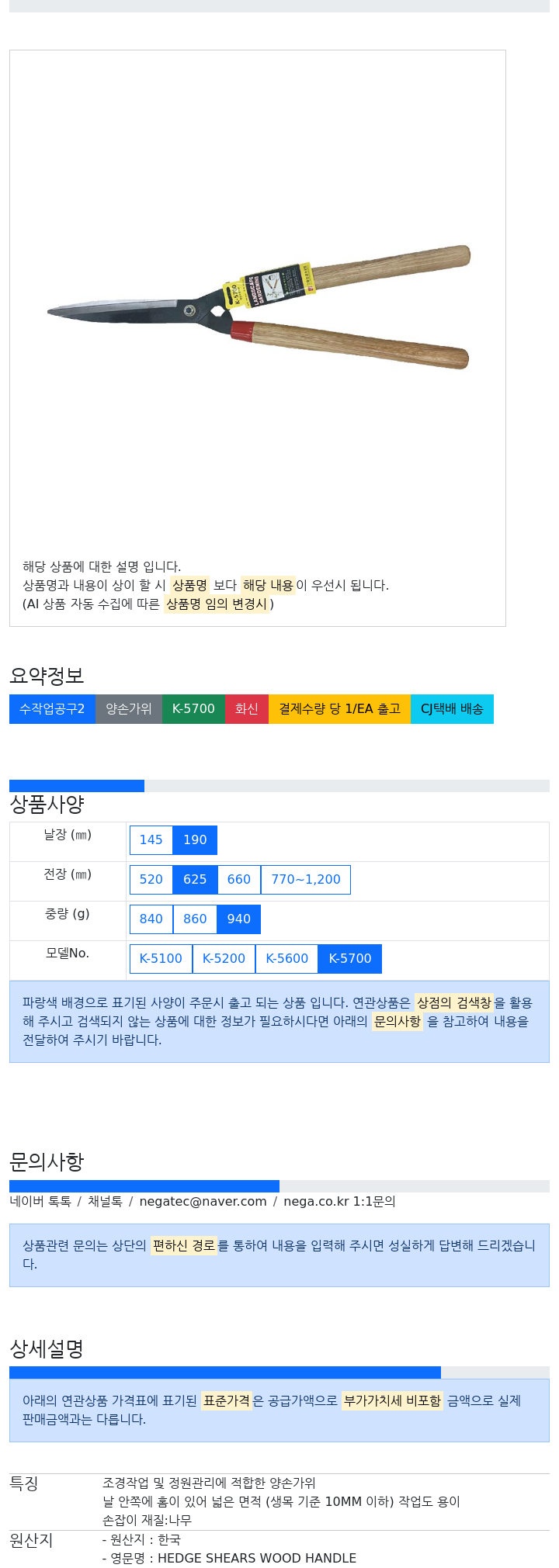The image size is (559, 1568).
Task: Select the red 화신 brand badge
Action: point(247,709)
